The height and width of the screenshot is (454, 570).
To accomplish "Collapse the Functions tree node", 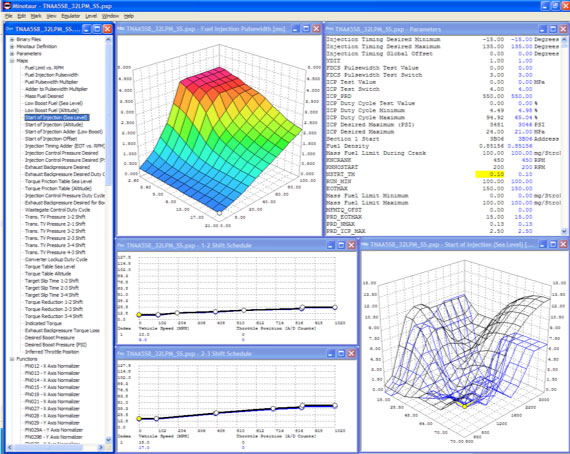I will (x=12, y=359).
